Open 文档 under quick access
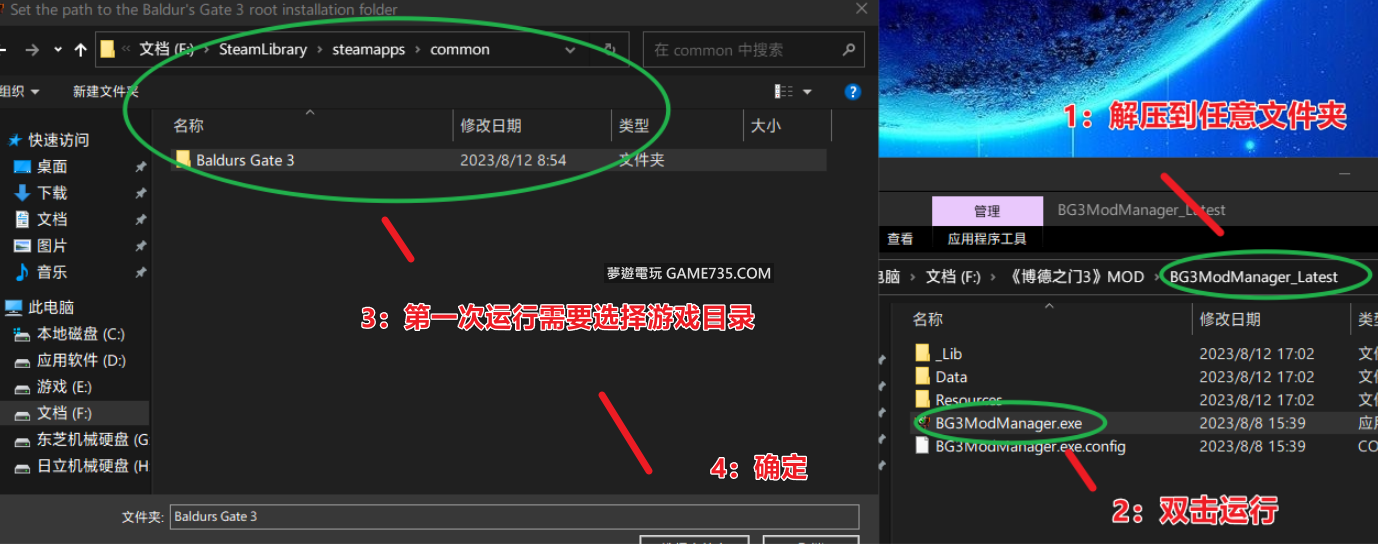Image resolution: width=1378 pixels, height=546 pixels. [x=52, y=219]
